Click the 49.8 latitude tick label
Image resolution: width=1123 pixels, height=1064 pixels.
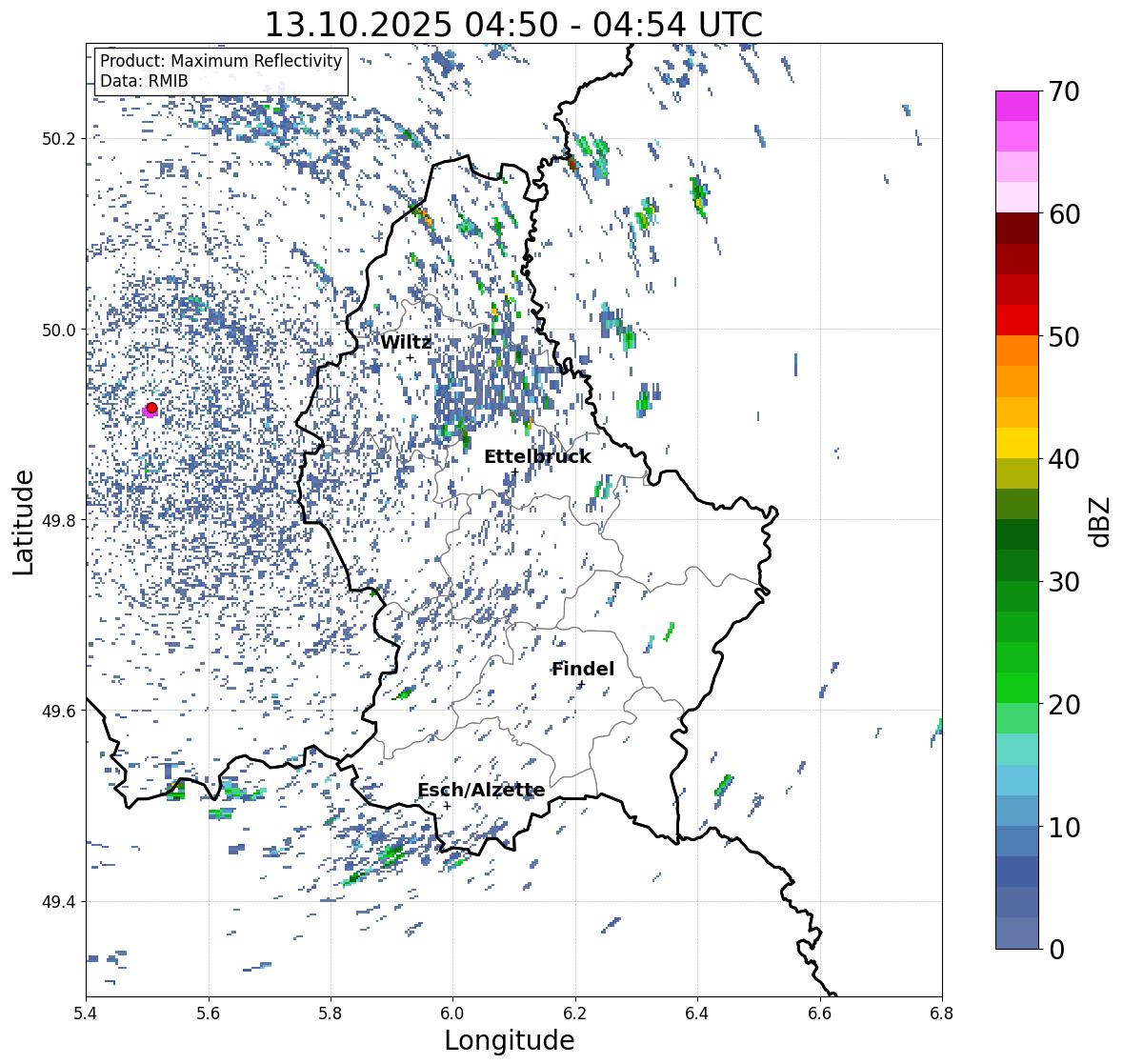pyautogui.click(x=61, y=520)
